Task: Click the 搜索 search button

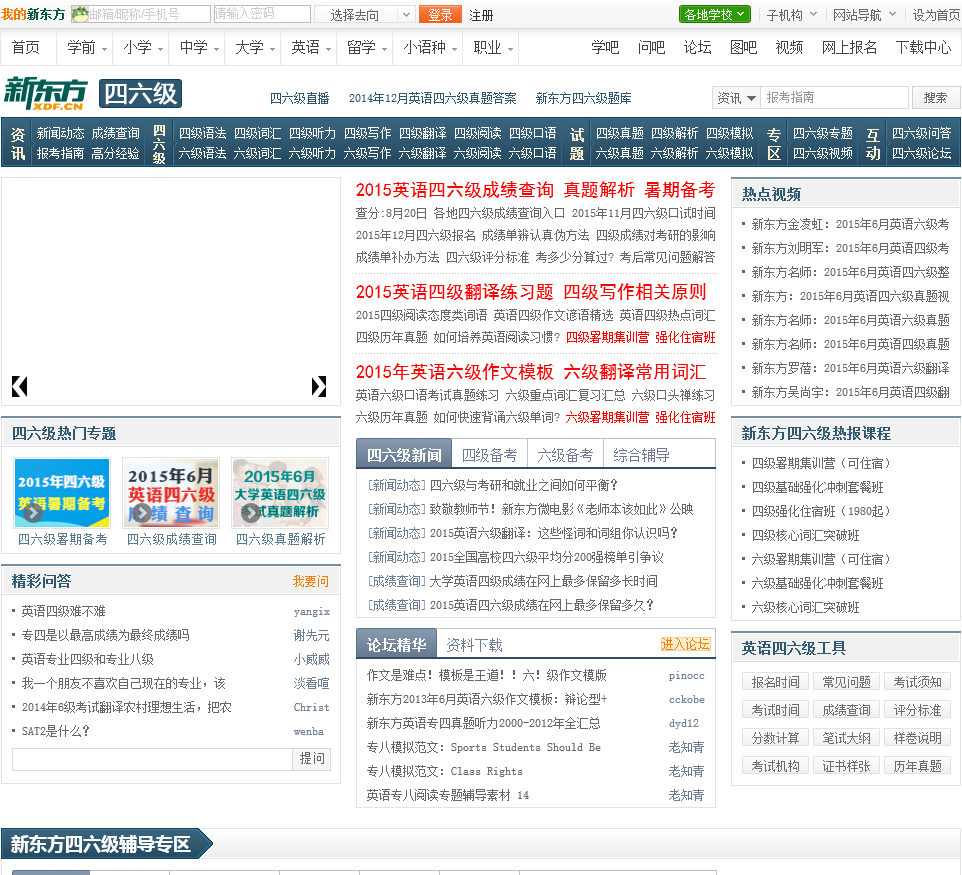Action: (x=935, y=98)
